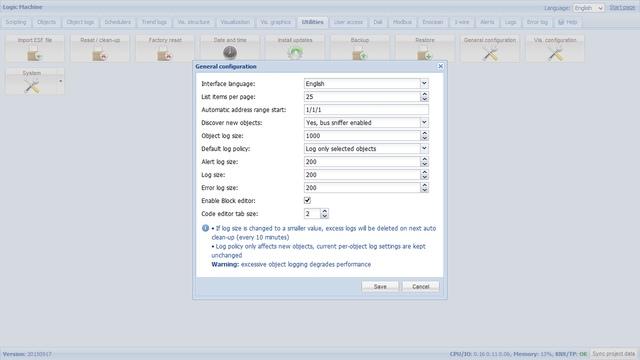Switch to the Objects tab
640x360 pixels.
(x=46, y=22)
